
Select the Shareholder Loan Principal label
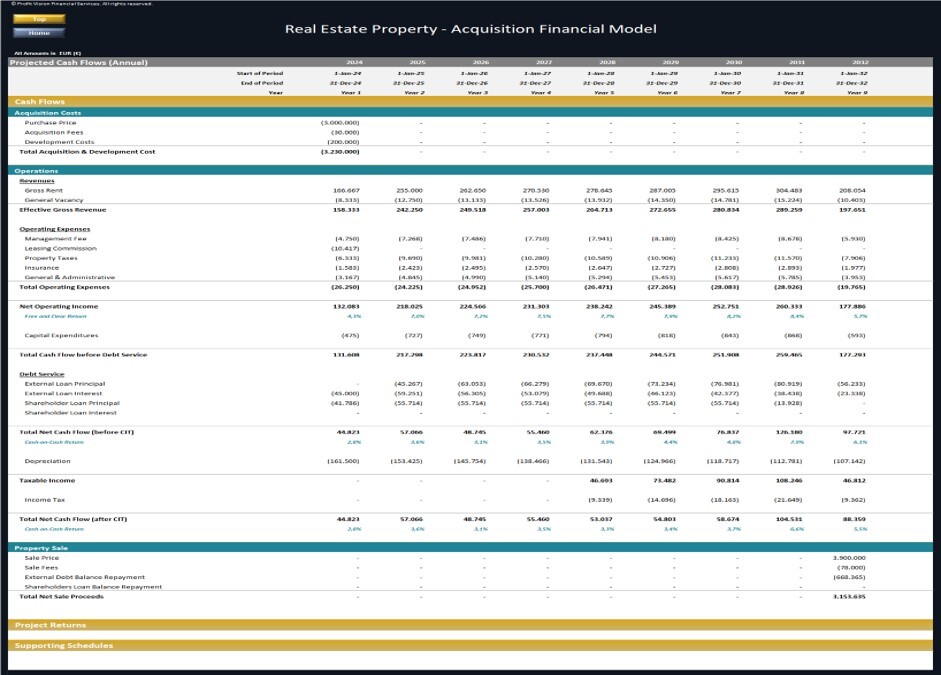[72, 403]
